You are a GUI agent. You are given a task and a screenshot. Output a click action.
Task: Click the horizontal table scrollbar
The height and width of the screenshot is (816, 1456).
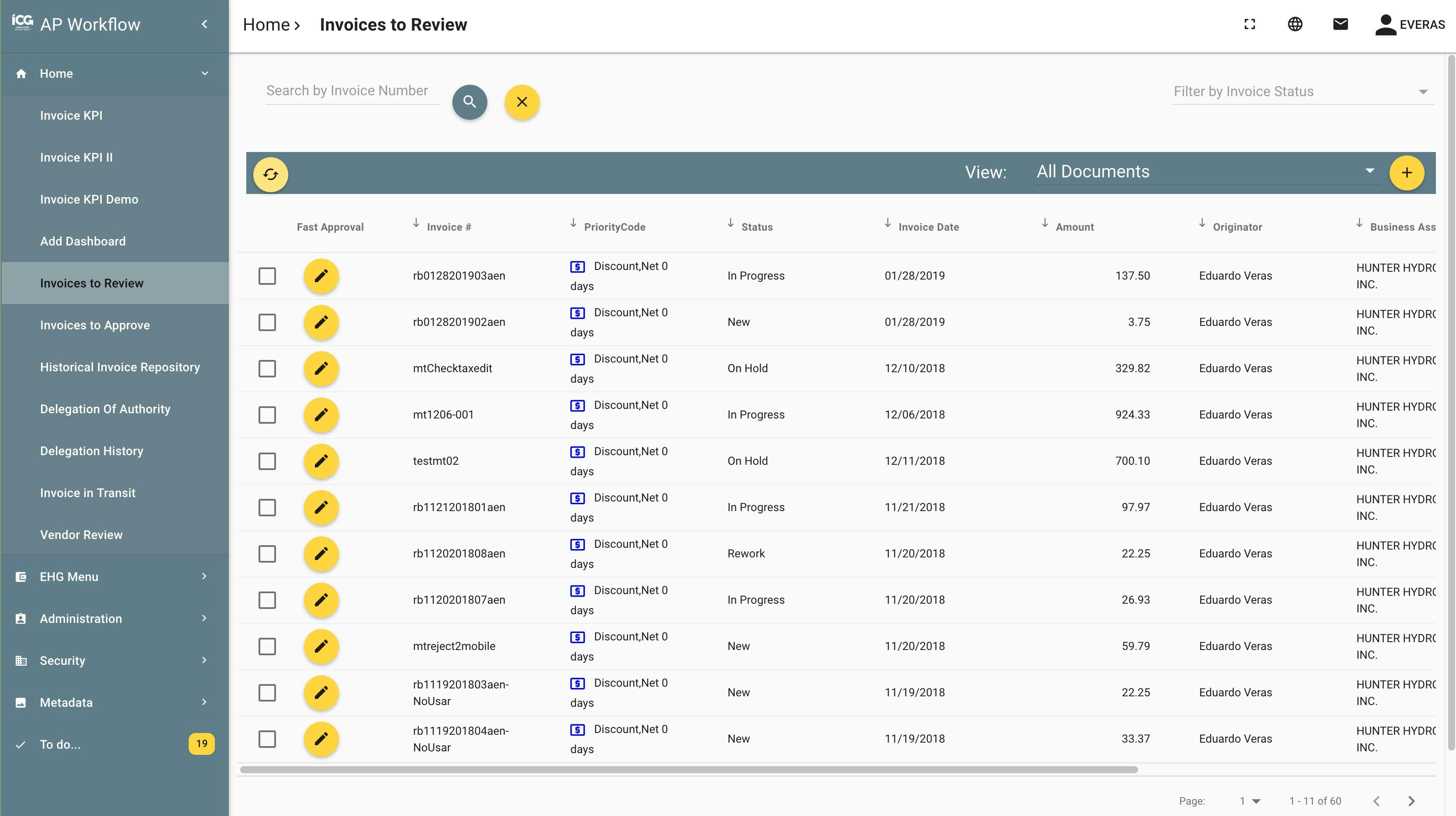point(688,770)
